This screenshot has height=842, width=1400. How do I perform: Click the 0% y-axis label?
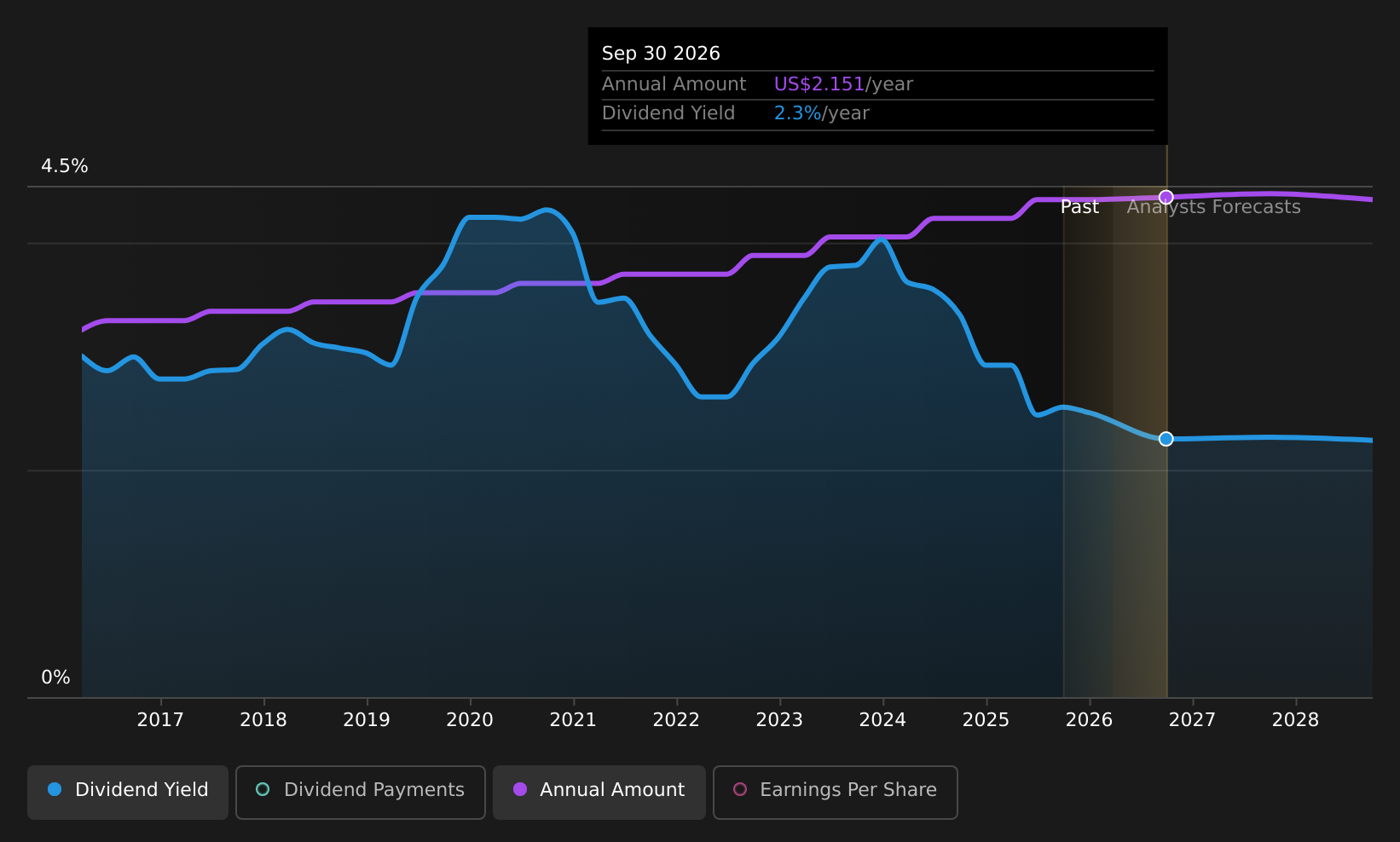tap(55, 678)
